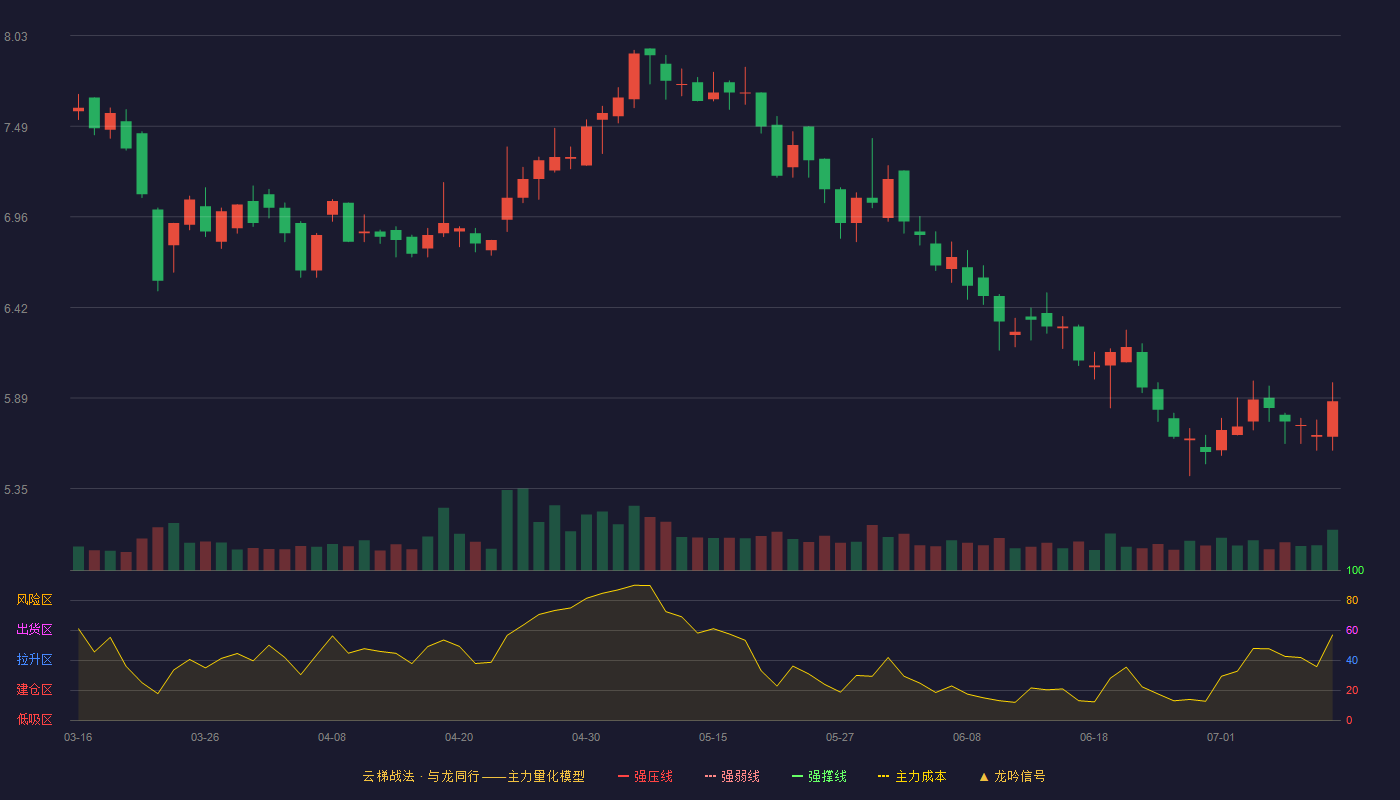Click the 06-18 date label
The width and height of the screenshot is (1400, 800).
1094,737
